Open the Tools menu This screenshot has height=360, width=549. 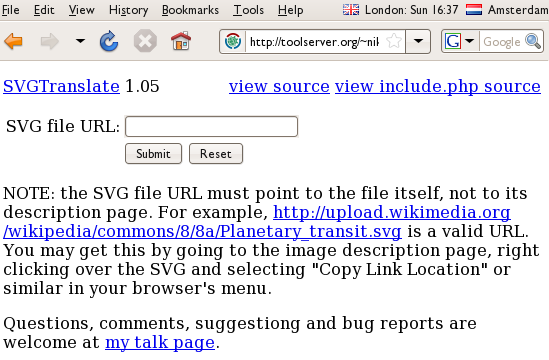(249, 10)
